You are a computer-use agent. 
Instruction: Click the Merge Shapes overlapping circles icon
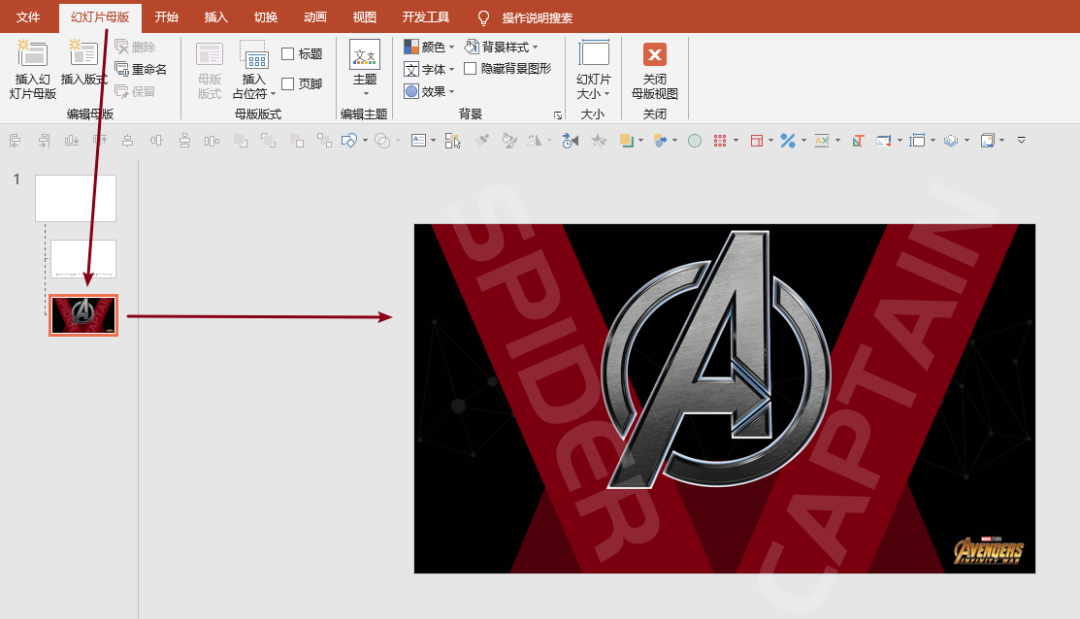382,140
